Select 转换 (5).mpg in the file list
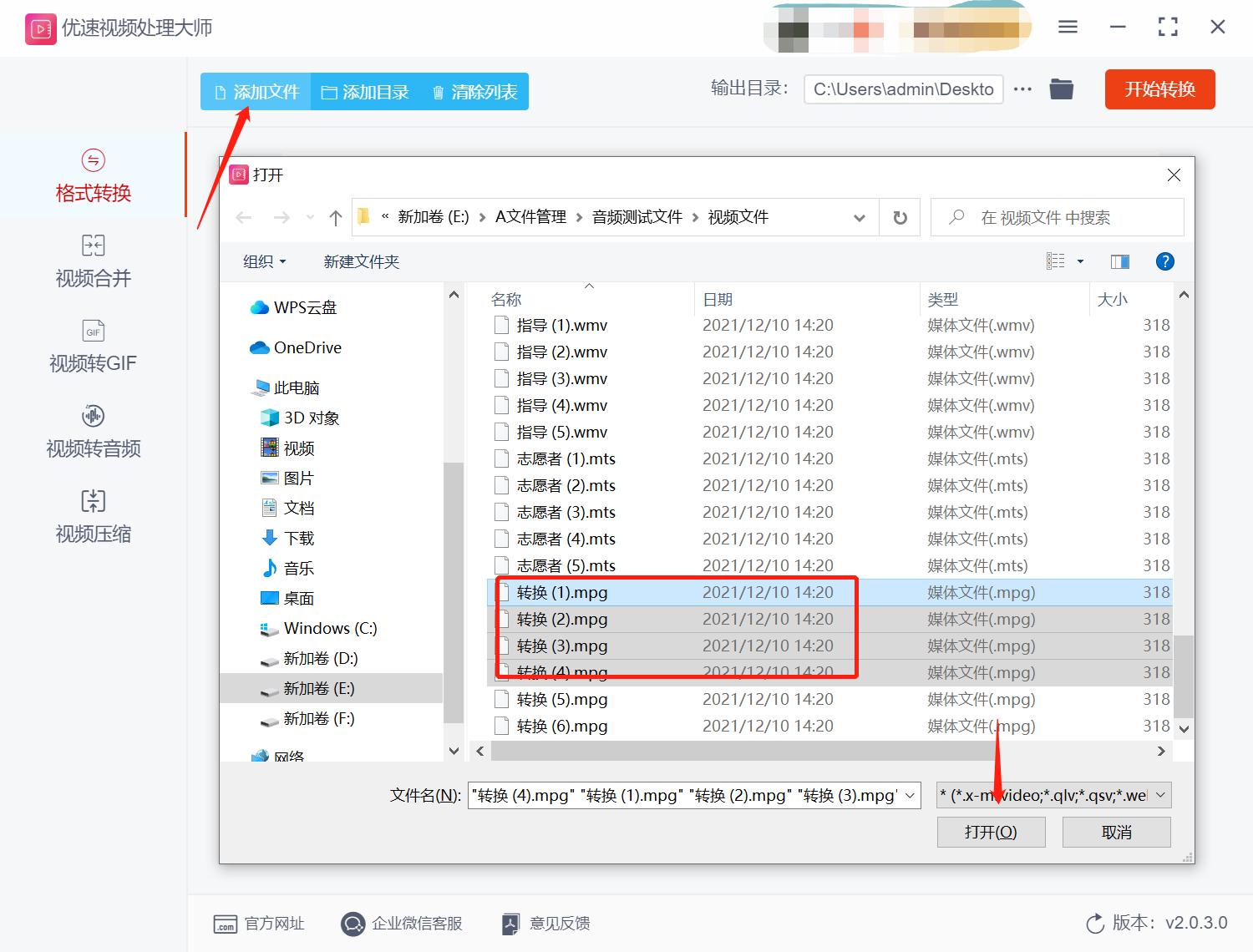 click(562, 699)
